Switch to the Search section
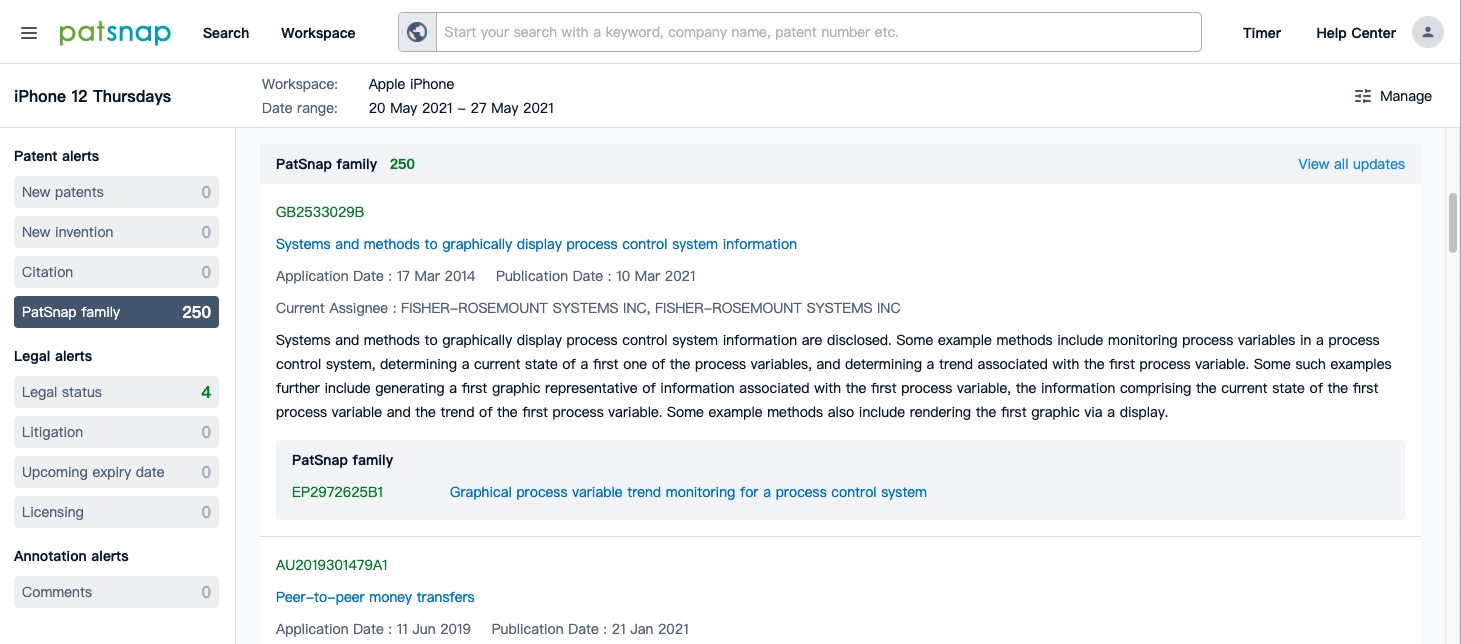 click(x=225, y=33)
